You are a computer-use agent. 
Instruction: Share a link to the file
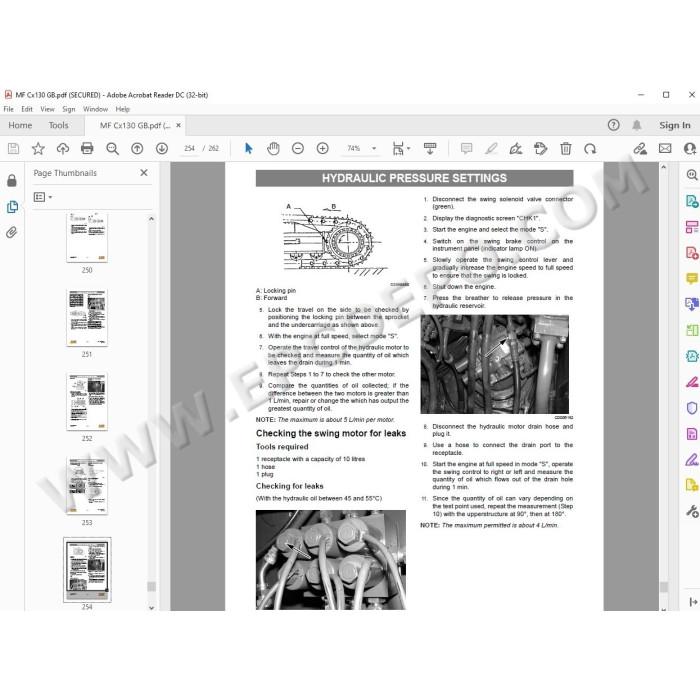point(640,149)
